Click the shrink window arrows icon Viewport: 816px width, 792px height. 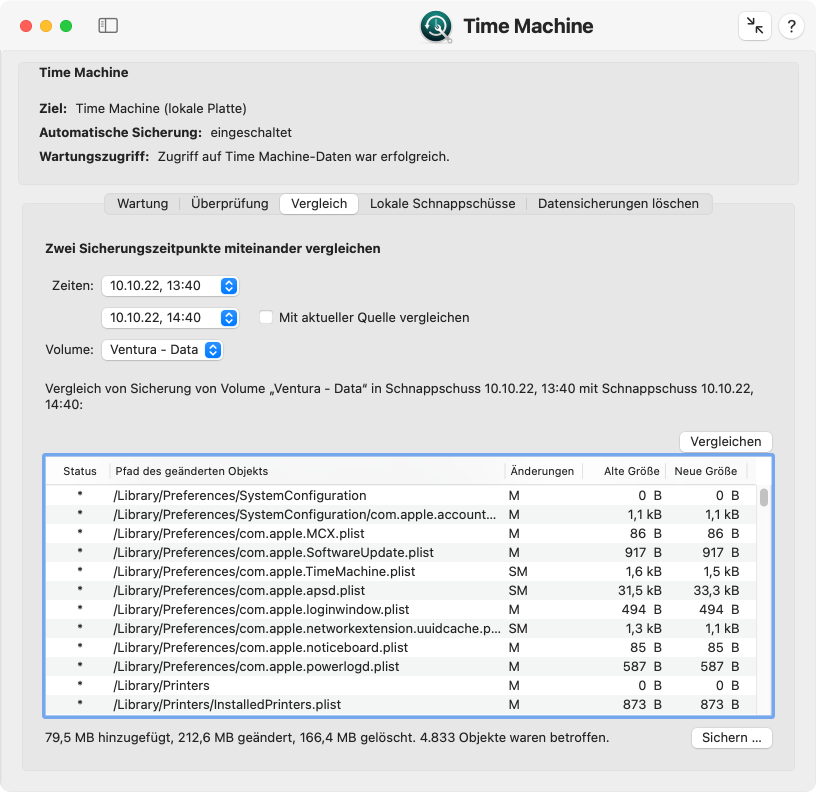[x=755, y=25]
